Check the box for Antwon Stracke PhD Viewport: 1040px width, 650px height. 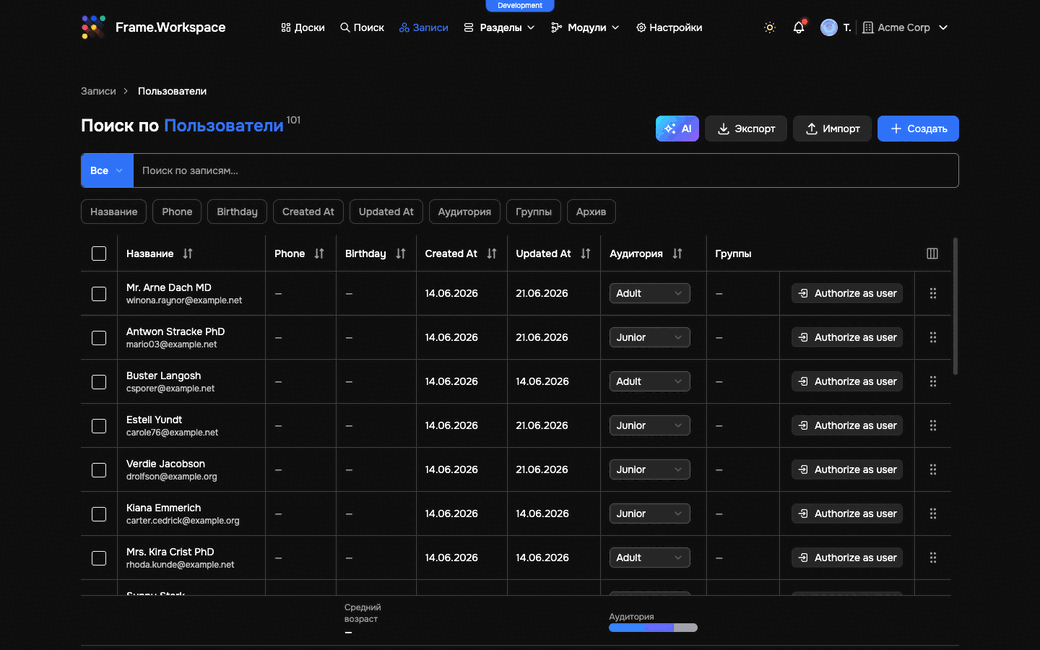click(x=99, y=338)
